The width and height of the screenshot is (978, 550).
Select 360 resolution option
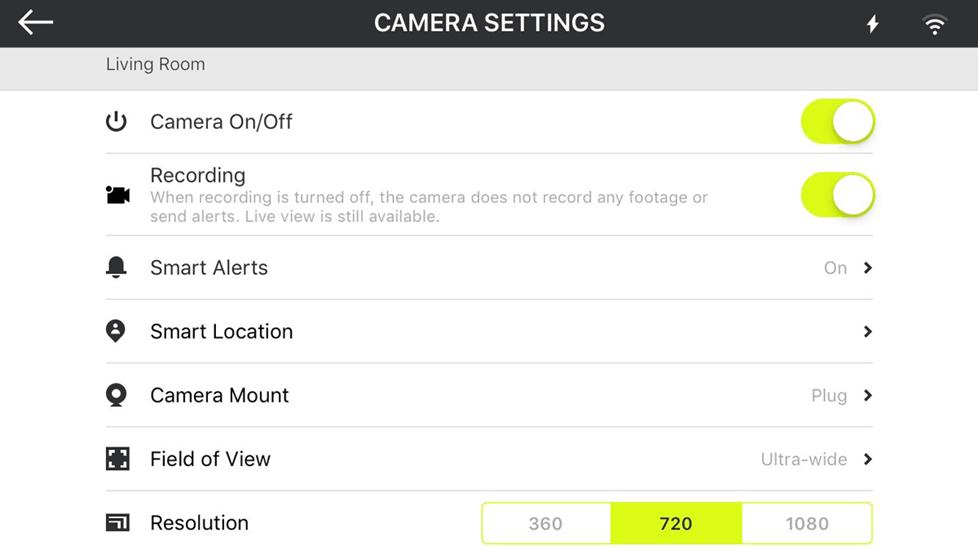coord(546,523)
